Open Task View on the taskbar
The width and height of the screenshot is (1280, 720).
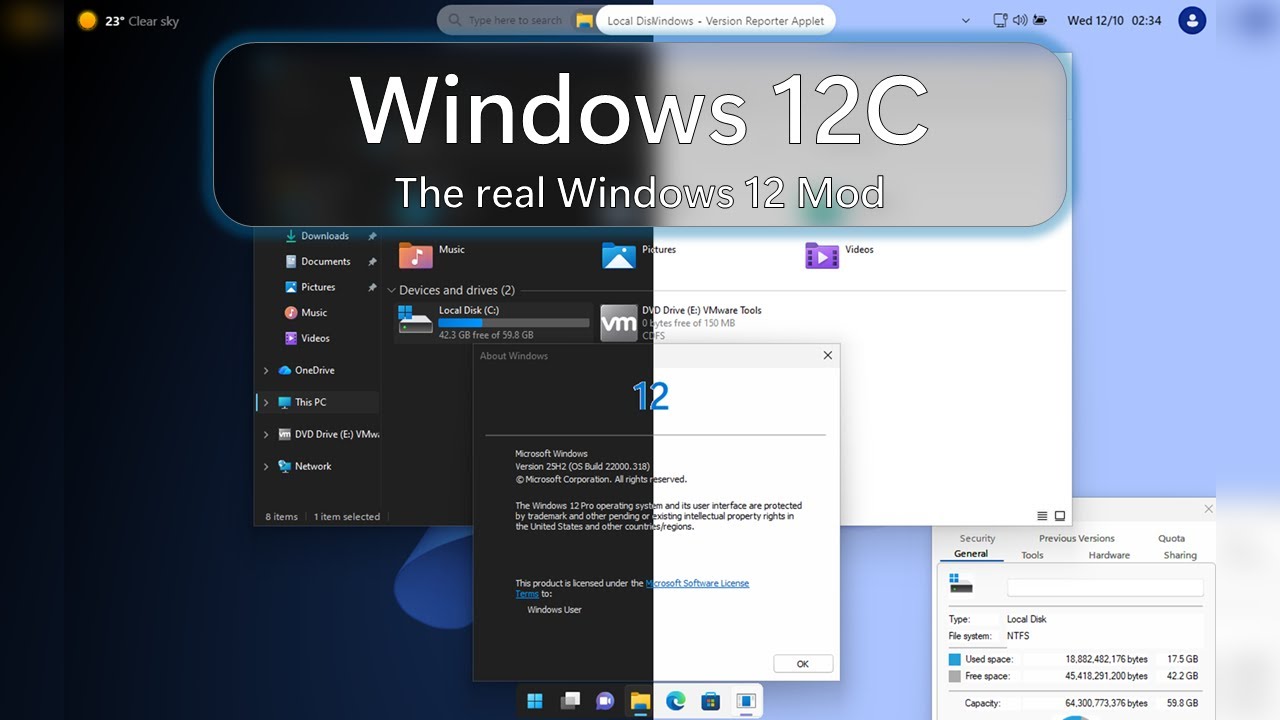(x=570, y=701)
